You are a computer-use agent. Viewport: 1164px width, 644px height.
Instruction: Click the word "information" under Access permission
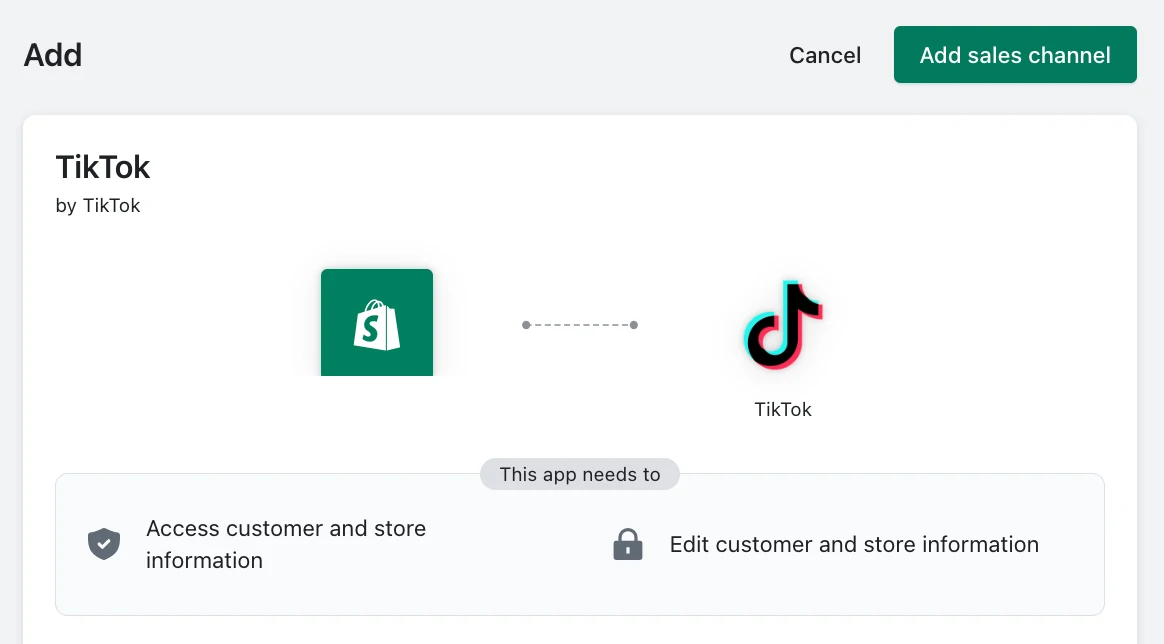point(204,560)
